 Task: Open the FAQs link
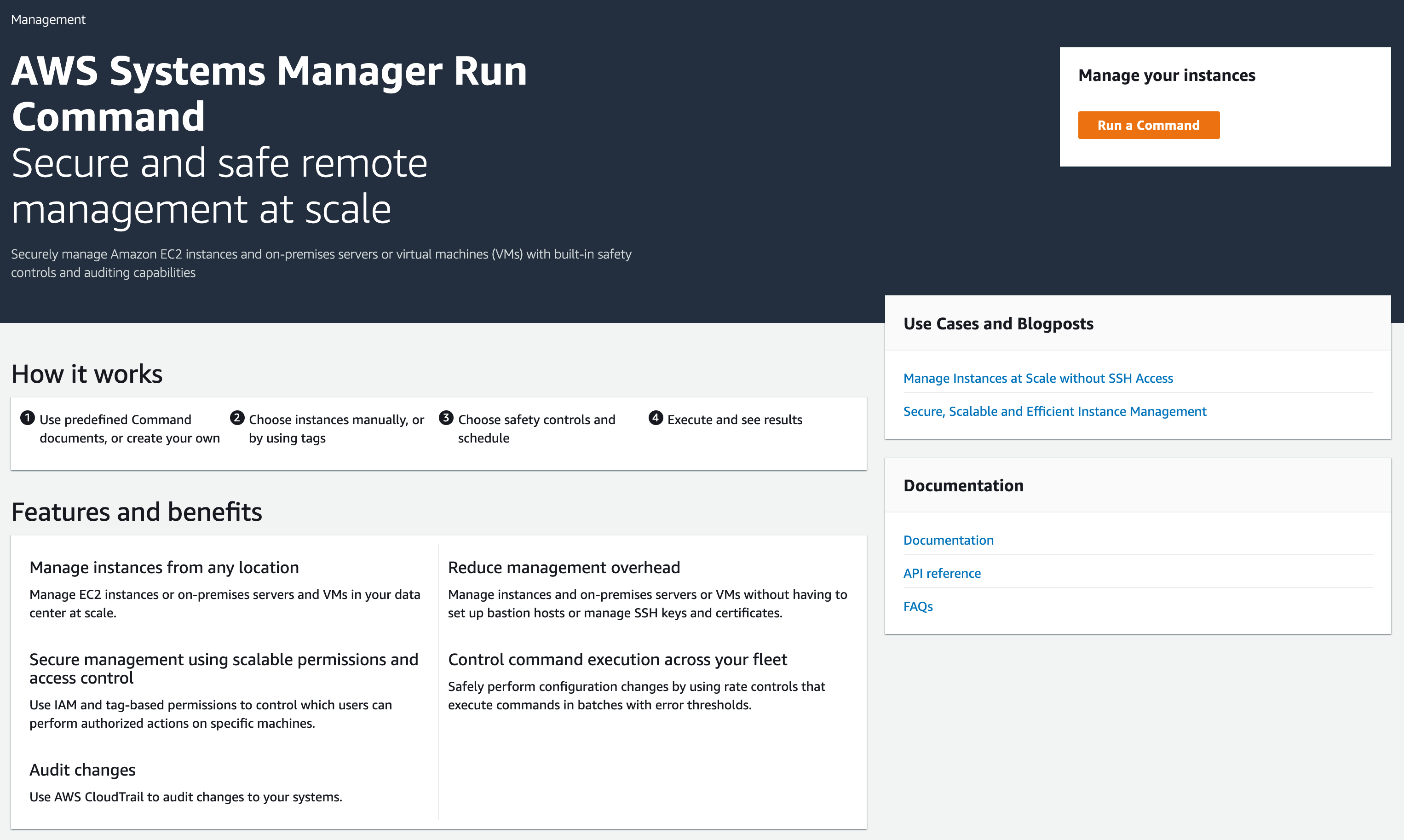(x=918, y=606)
